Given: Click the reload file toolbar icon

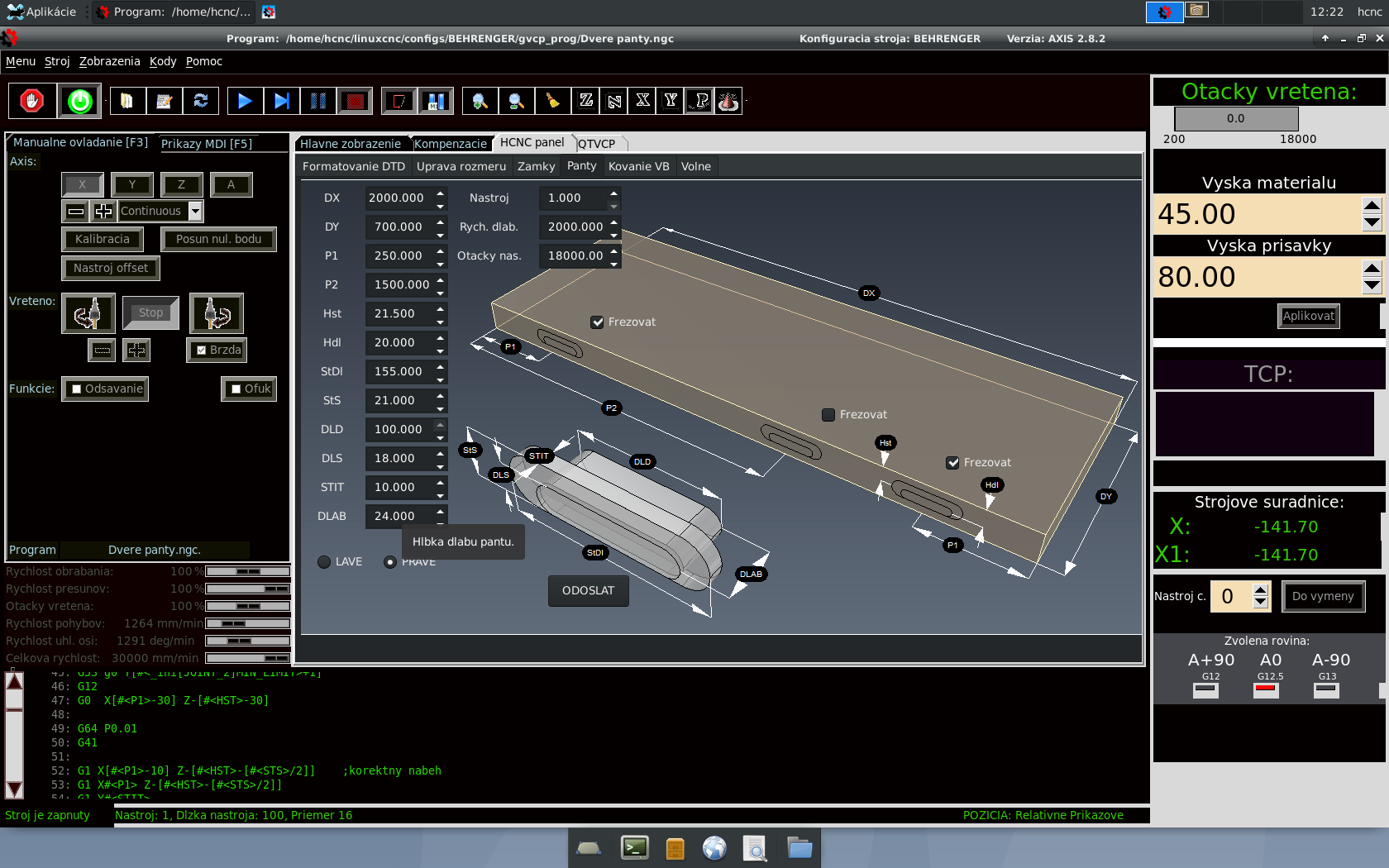Looking at the screenshot, I should [x=200, y=101].
